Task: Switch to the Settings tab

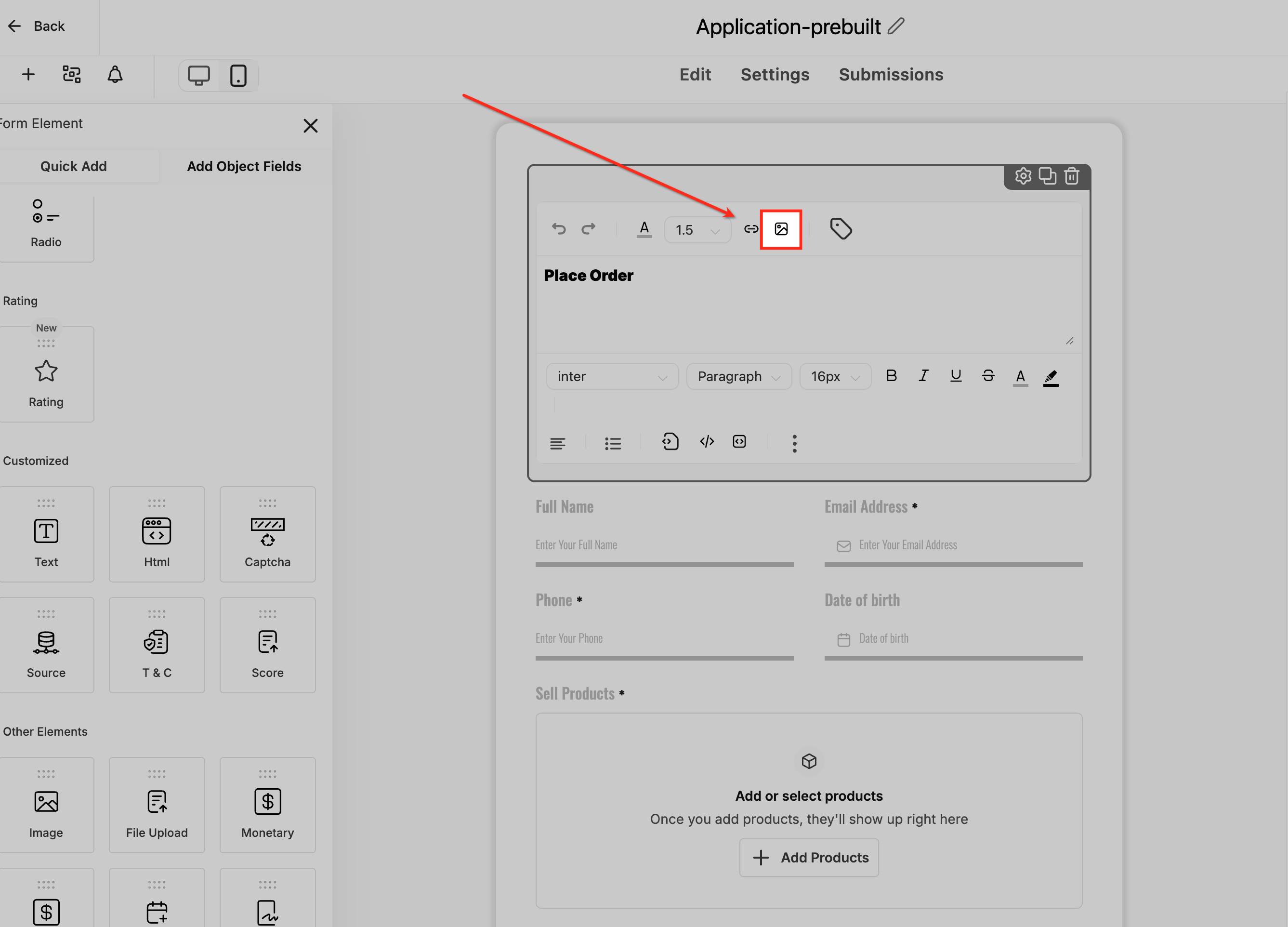Action: tap(775, 74)
